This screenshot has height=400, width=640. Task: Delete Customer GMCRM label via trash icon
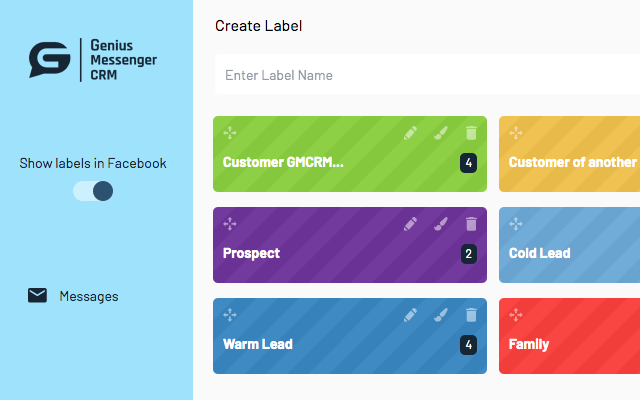[471, 133]
